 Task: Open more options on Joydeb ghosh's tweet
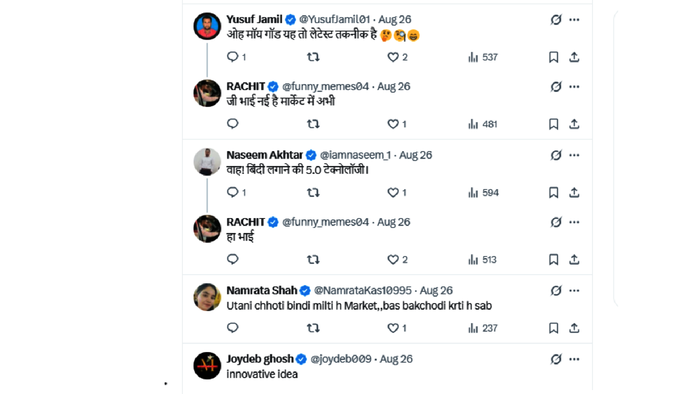(x=574, y=359)
